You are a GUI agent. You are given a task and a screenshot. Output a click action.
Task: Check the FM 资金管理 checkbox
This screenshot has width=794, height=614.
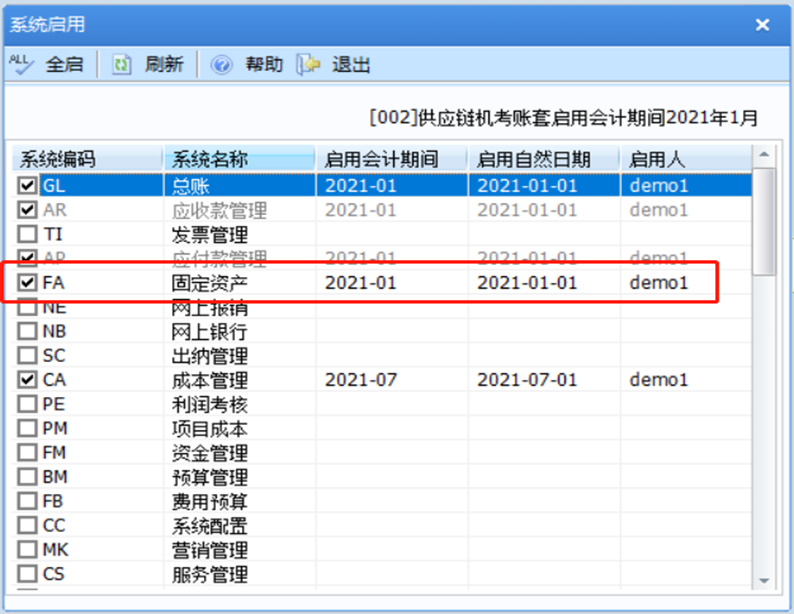[27, 453]
